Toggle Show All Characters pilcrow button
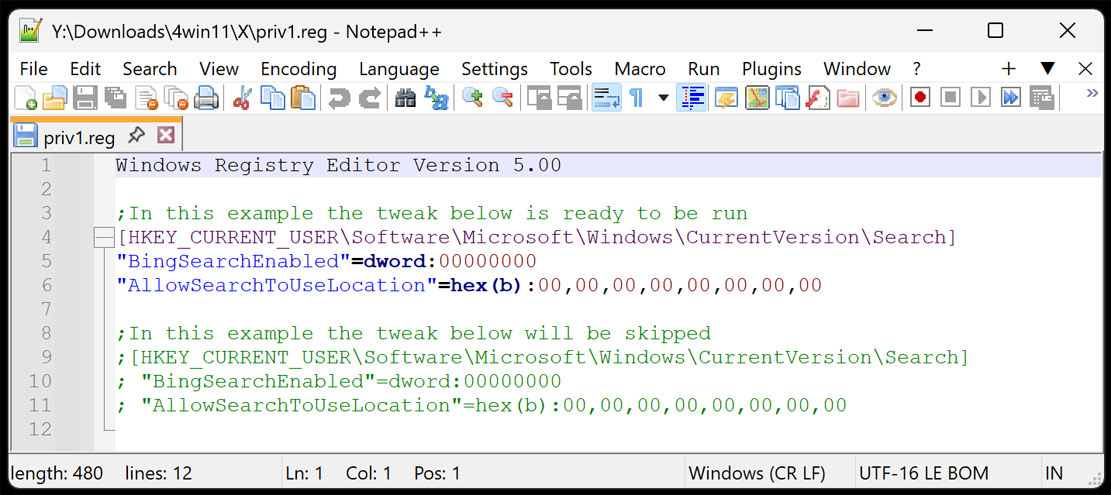This screenshot has height=495, width=1111. (x=636, y=98)
